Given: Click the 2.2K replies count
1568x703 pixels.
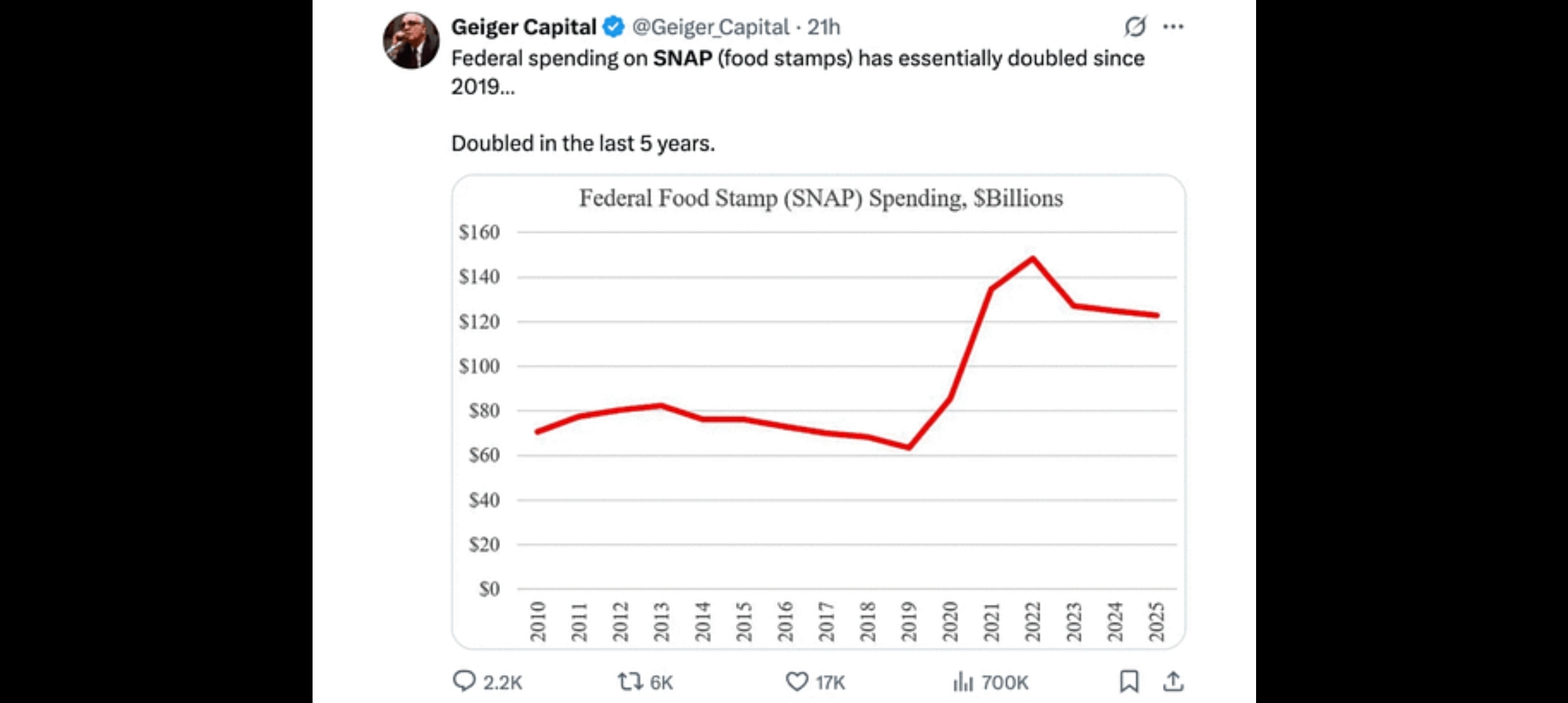Looking at the screenshot, I should coord(503,682).
